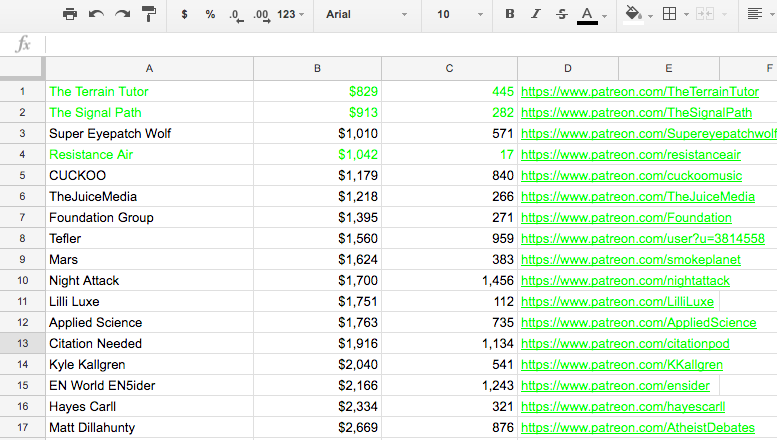Open the KKallgren Patreon link
Screen dimensions: 777x440
(622, 365)
